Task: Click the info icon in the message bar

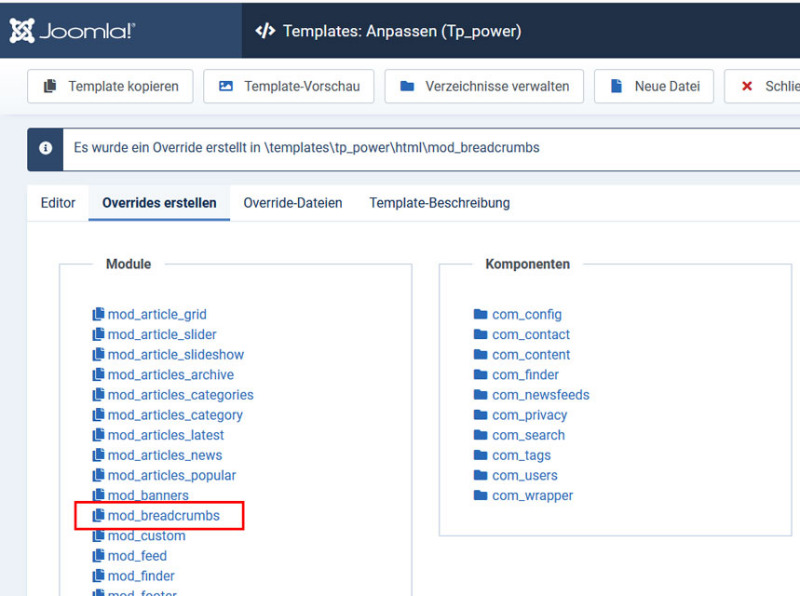Action: 45,148
